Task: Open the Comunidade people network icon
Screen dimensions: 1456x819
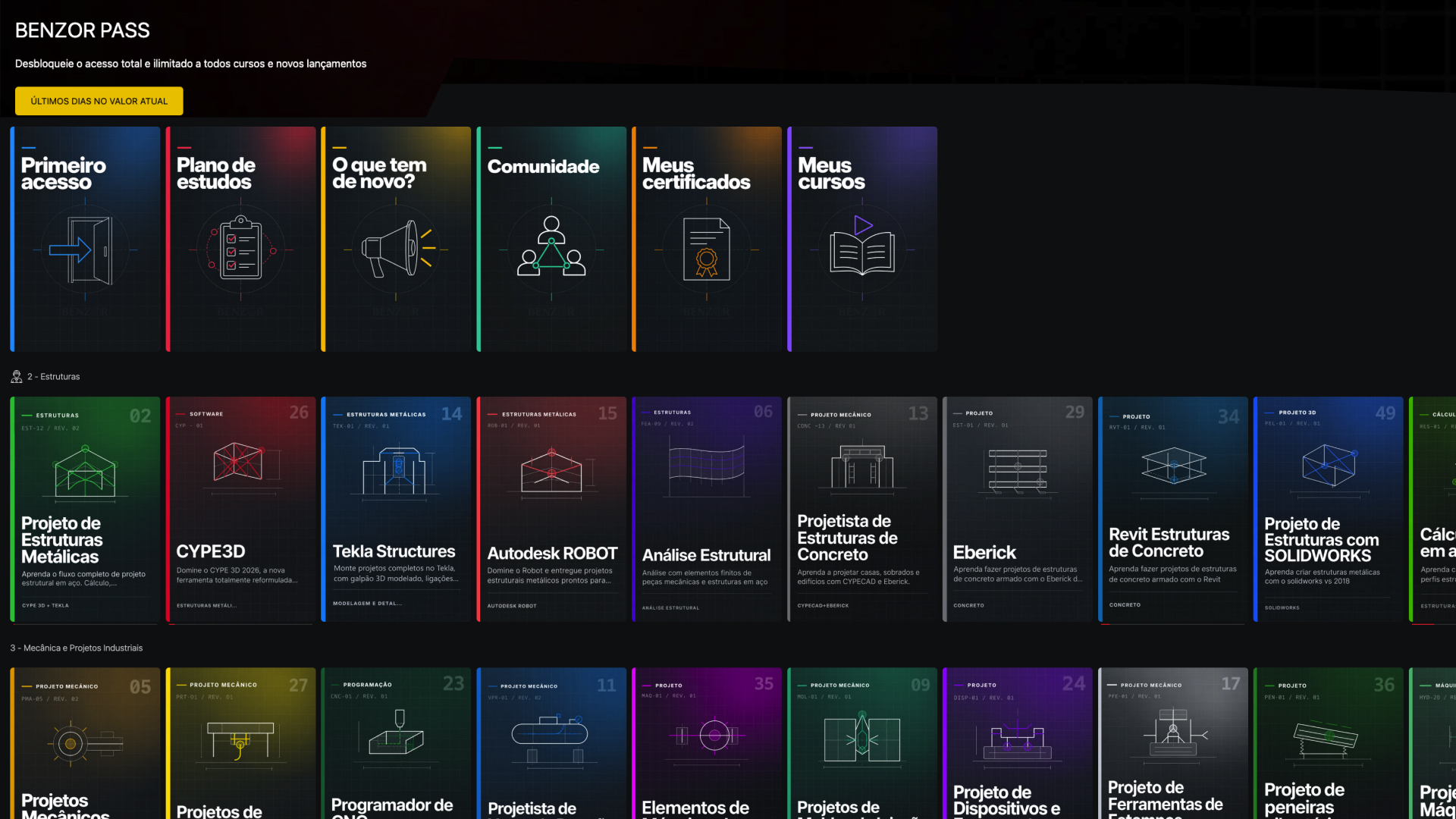Action: [x=551, y=246]
